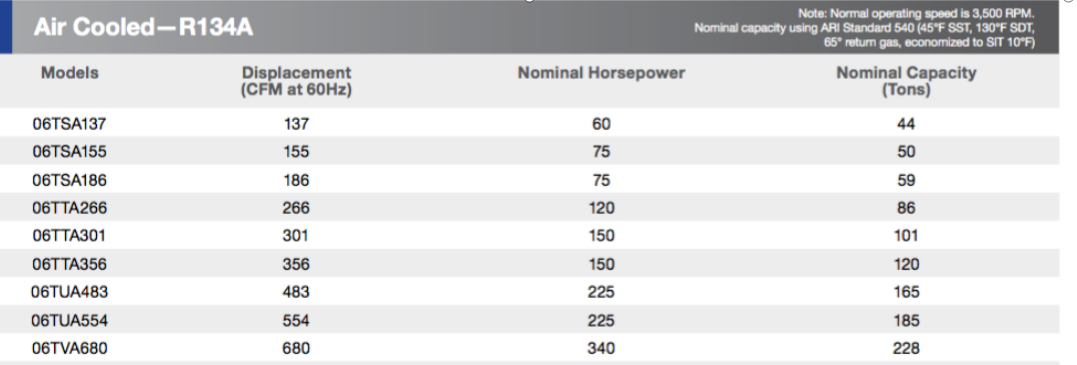Select model 06TSA137 in the table
This screenshot has width=1077, height=365.
pos(69,124)
